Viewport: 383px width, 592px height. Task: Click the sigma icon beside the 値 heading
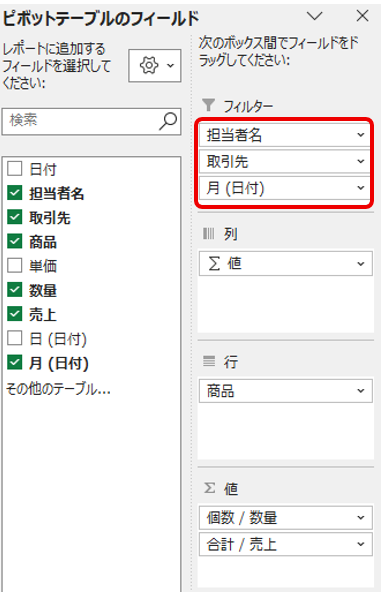click(x=210, y=488)
